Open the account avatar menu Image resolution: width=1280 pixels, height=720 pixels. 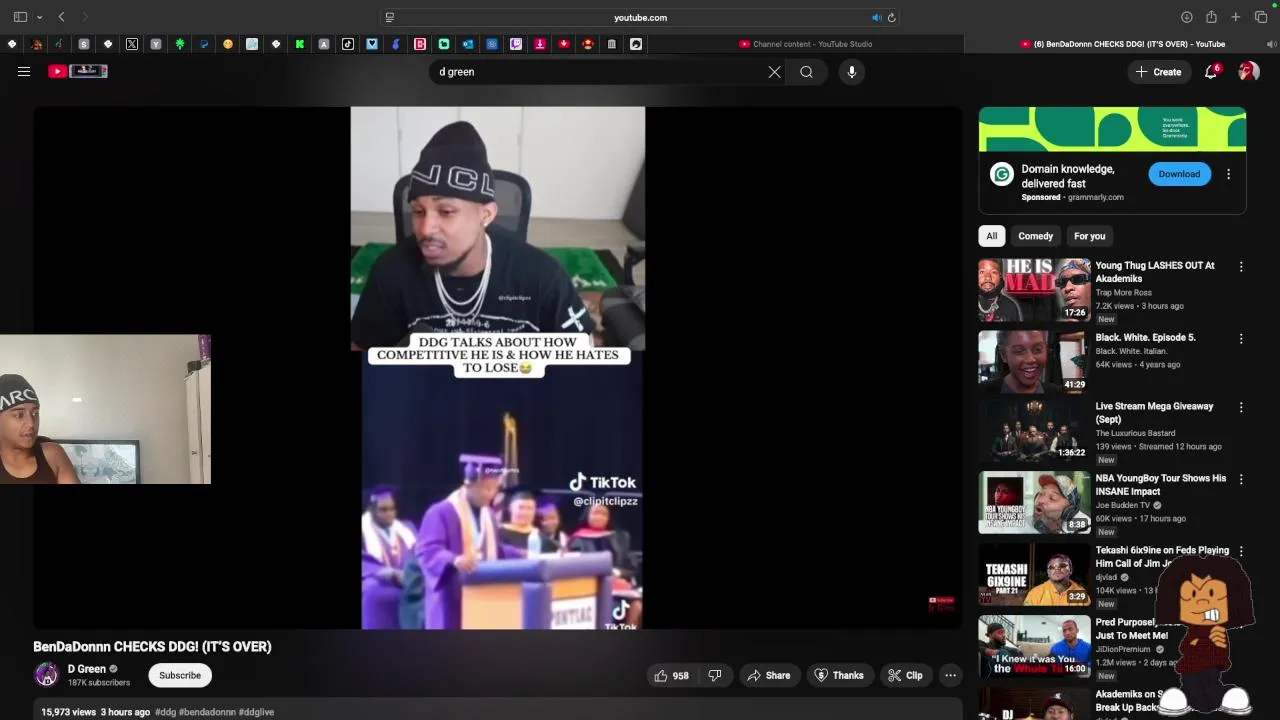tap(1248, 71)
